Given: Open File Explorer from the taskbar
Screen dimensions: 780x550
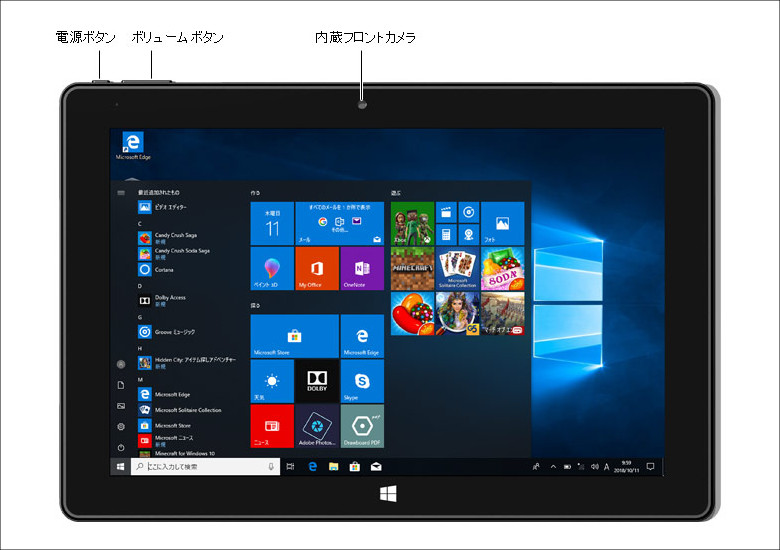Looking at the screenshot, I should click(333, 466).
